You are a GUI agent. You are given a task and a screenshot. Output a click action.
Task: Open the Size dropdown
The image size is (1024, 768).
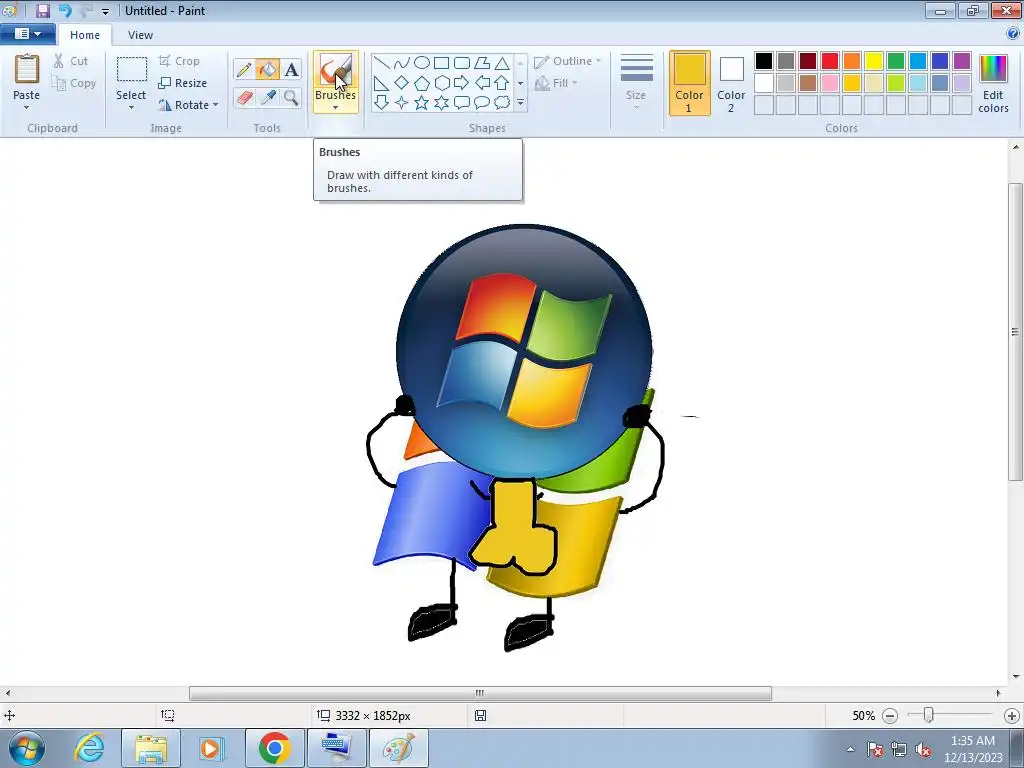click(636, 82)
